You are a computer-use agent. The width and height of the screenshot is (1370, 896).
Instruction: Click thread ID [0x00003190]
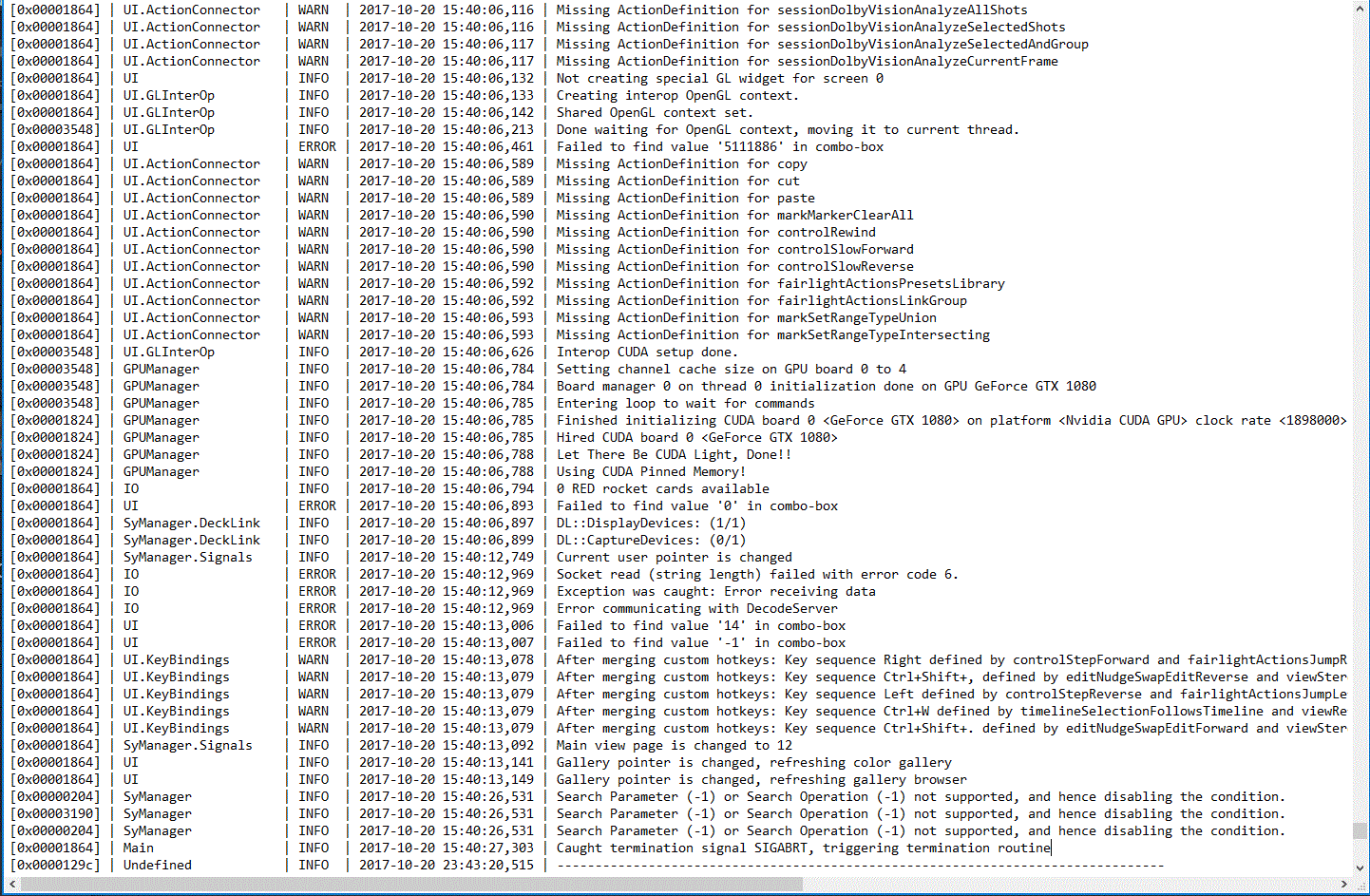point(54,813)
